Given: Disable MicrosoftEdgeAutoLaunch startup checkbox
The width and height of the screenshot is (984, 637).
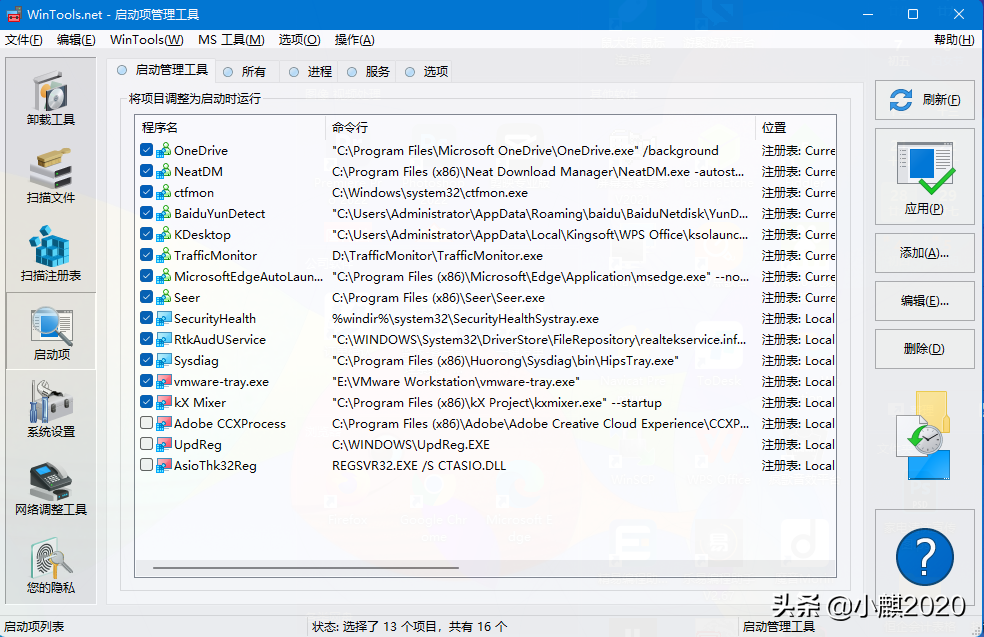Looking at the screenshot, I should pyautogui.click(x=146, y=276).
